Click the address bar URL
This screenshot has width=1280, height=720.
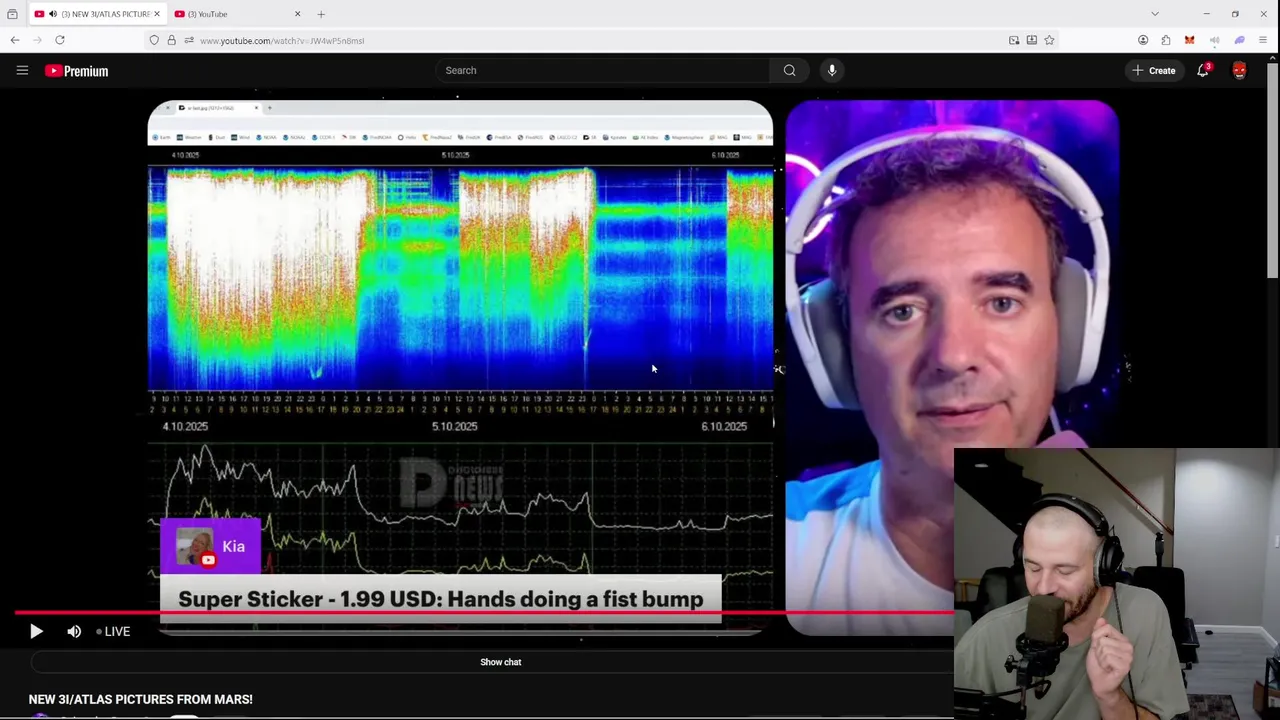point(282,40)
